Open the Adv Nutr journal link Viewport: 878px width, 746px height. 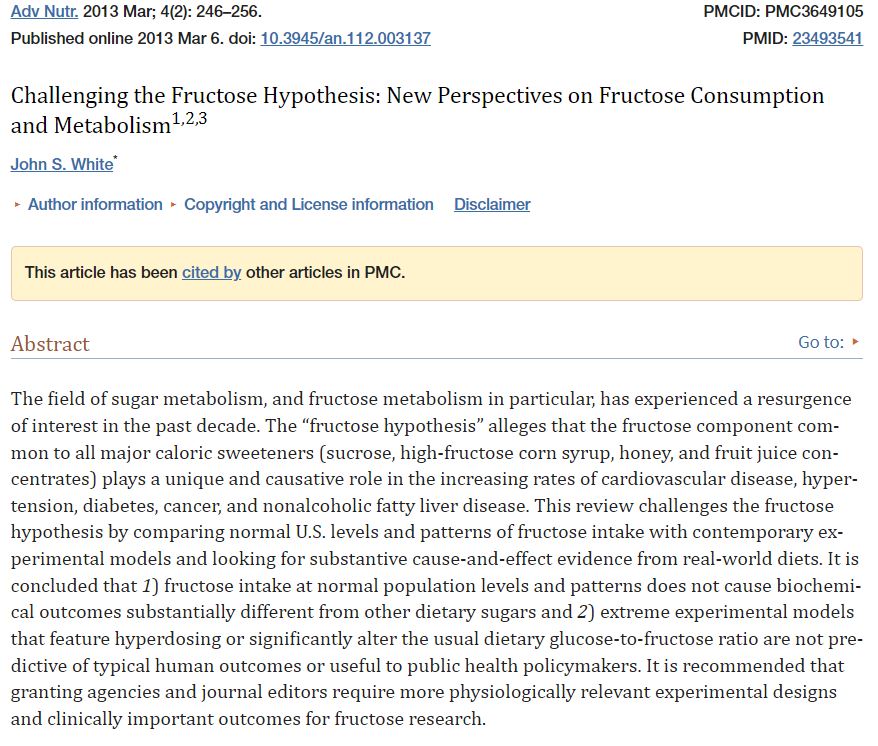[x=44, y=11]
